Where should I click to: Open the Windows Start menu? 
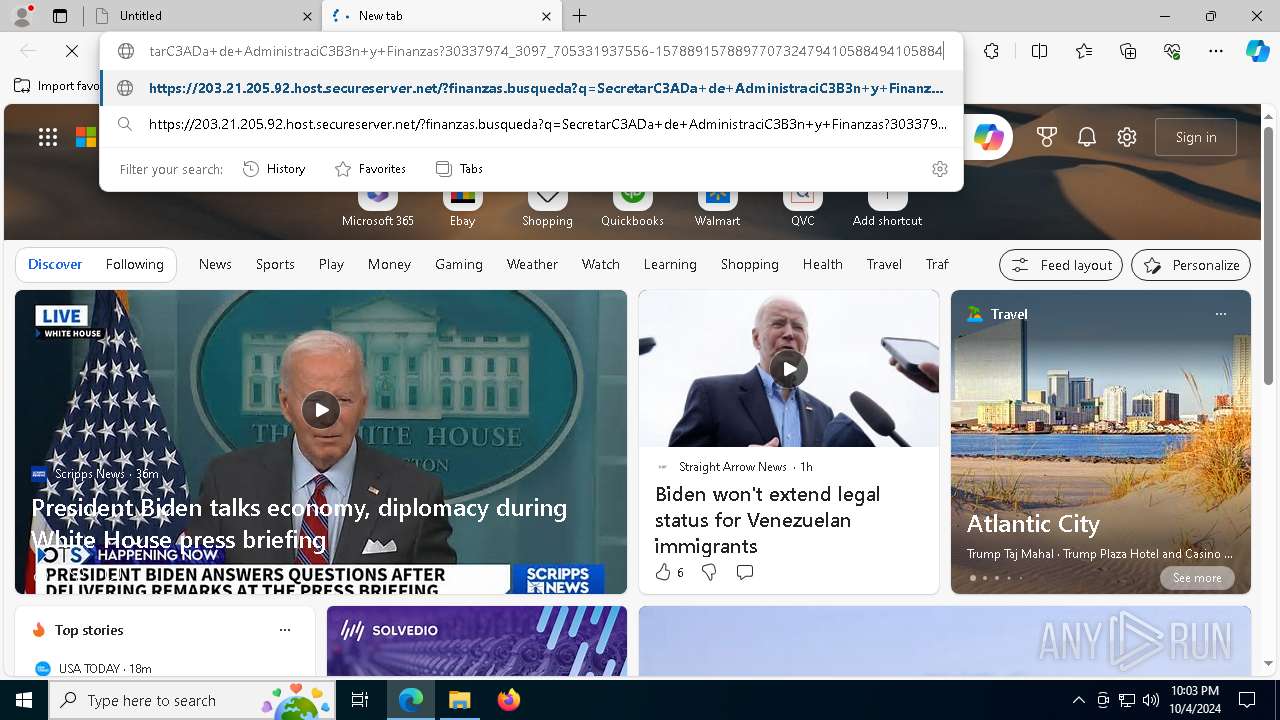[24, 700]
